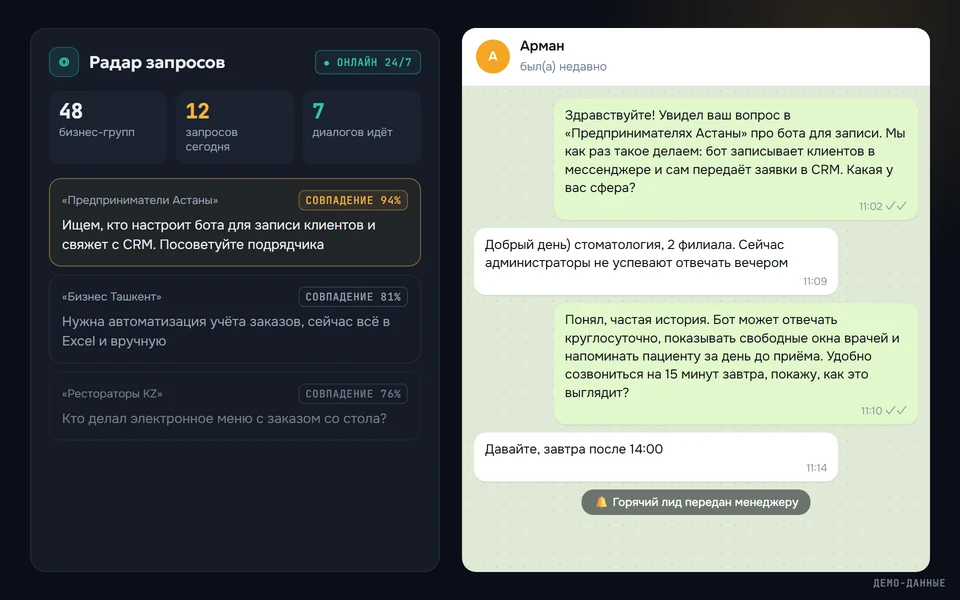Click the СОВПАДЕНИЕ 81% badge
Screen dimensions: 960x600
[353, 297]
